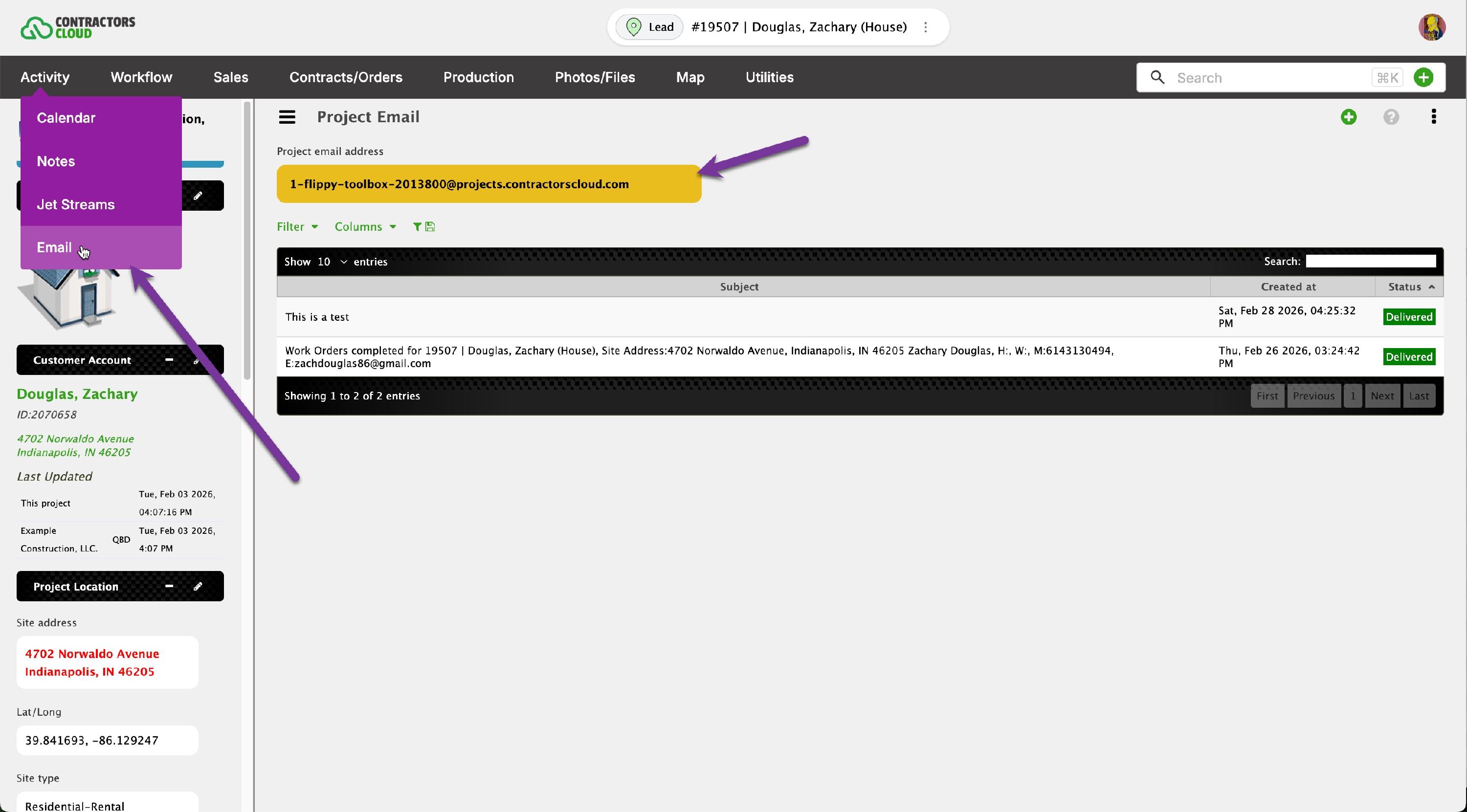The height and width of the screenshot is (812, 1467).
Task: Click the table Search input field
Action: point(1370,262)
